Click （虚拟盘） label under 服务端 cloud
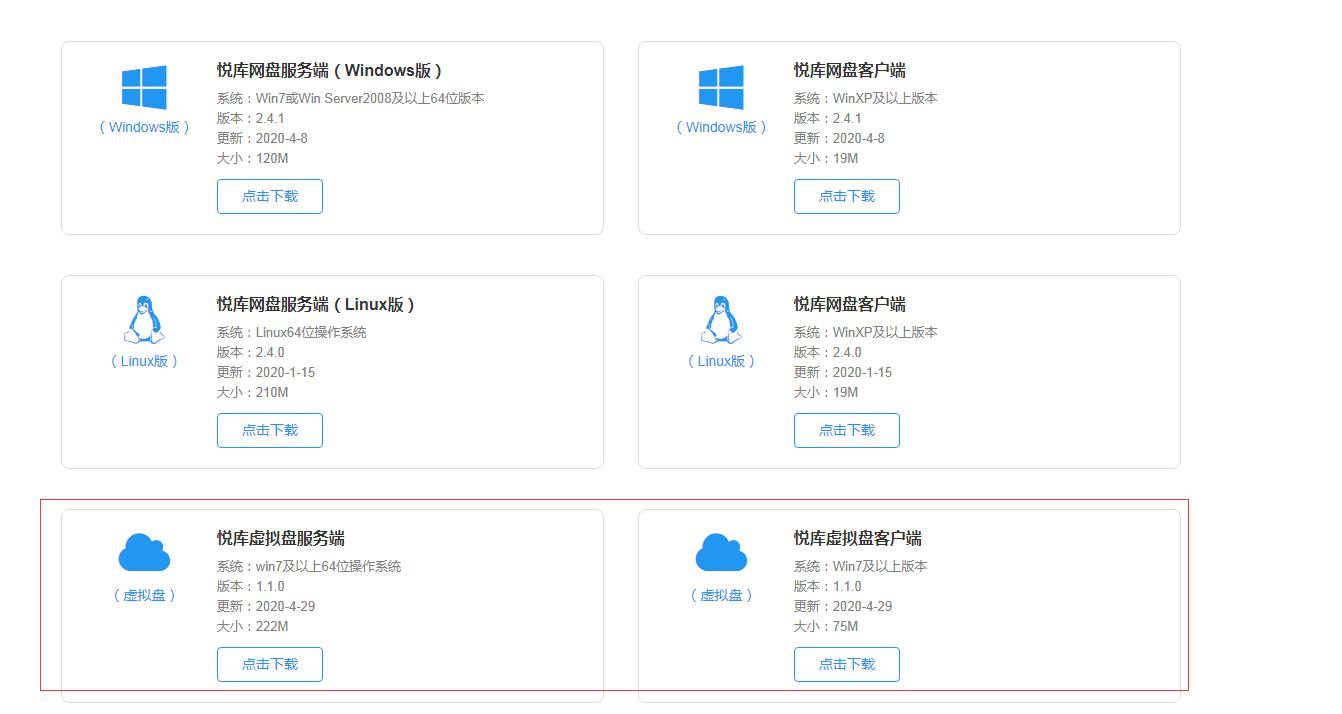 tap(144, 595)
